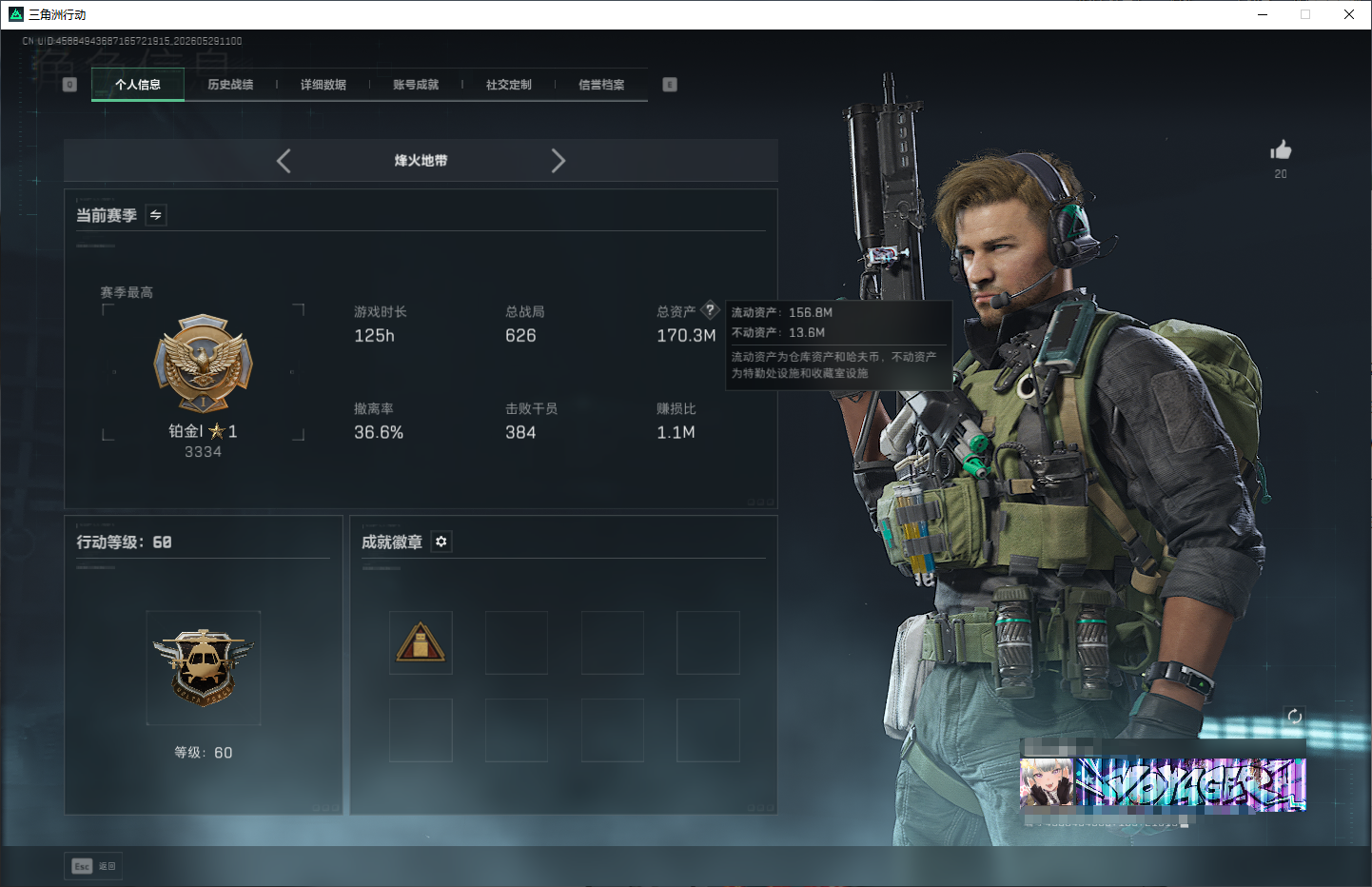Click the VOYAGER player name banner
The image size is (1372, 887).
(1163, 784)
